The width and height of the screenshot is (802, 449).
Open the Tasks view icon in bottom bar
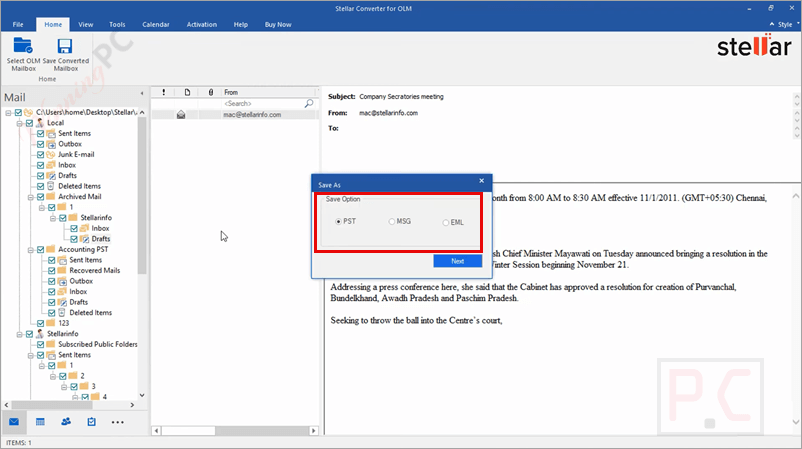click(92, 422)
